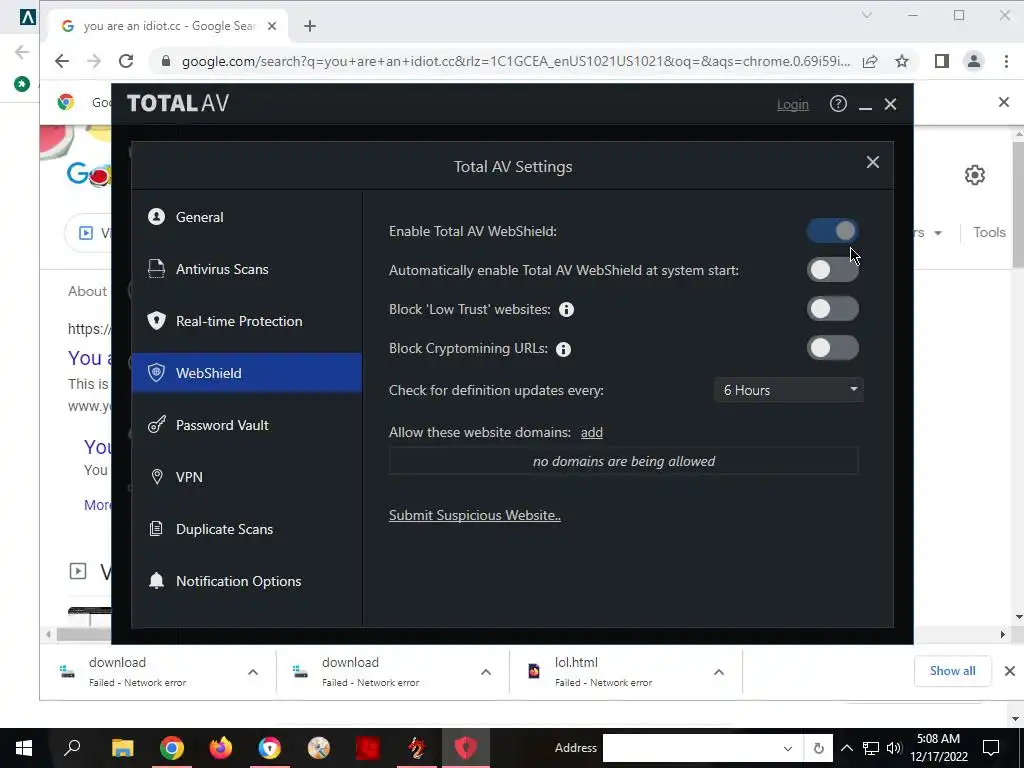Click the Total AV red shield taskbar icon
Screen dimensions: 1024x768
coord(465,748)
